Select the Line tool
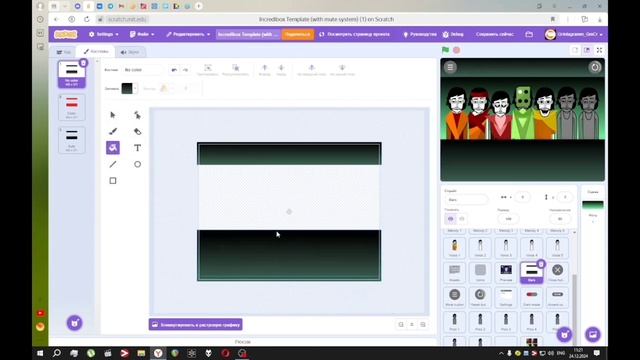 click(x=113, y=164)
